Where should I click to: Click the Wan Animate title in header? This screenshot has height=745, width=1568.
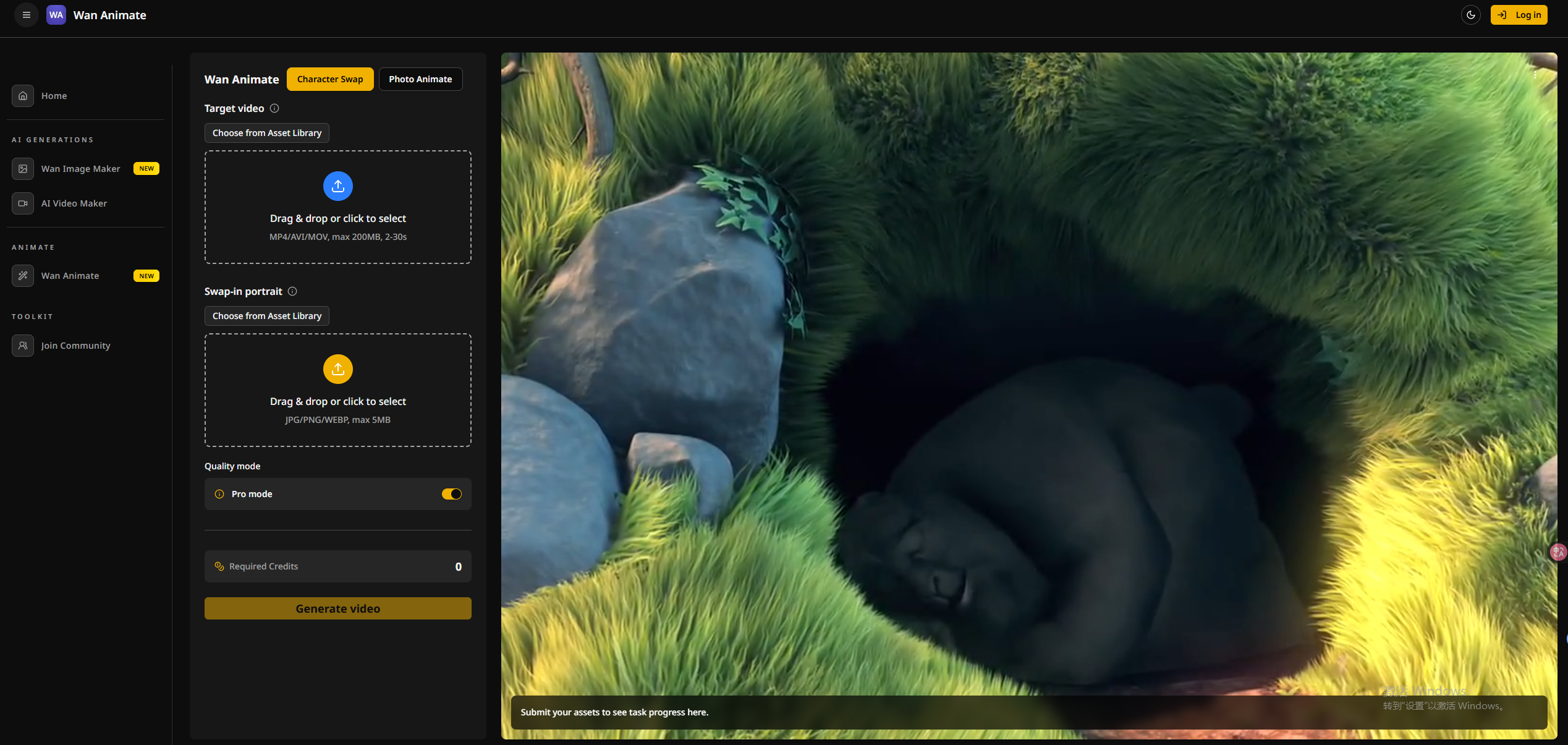pyautogui.click(x=110, y=15)
